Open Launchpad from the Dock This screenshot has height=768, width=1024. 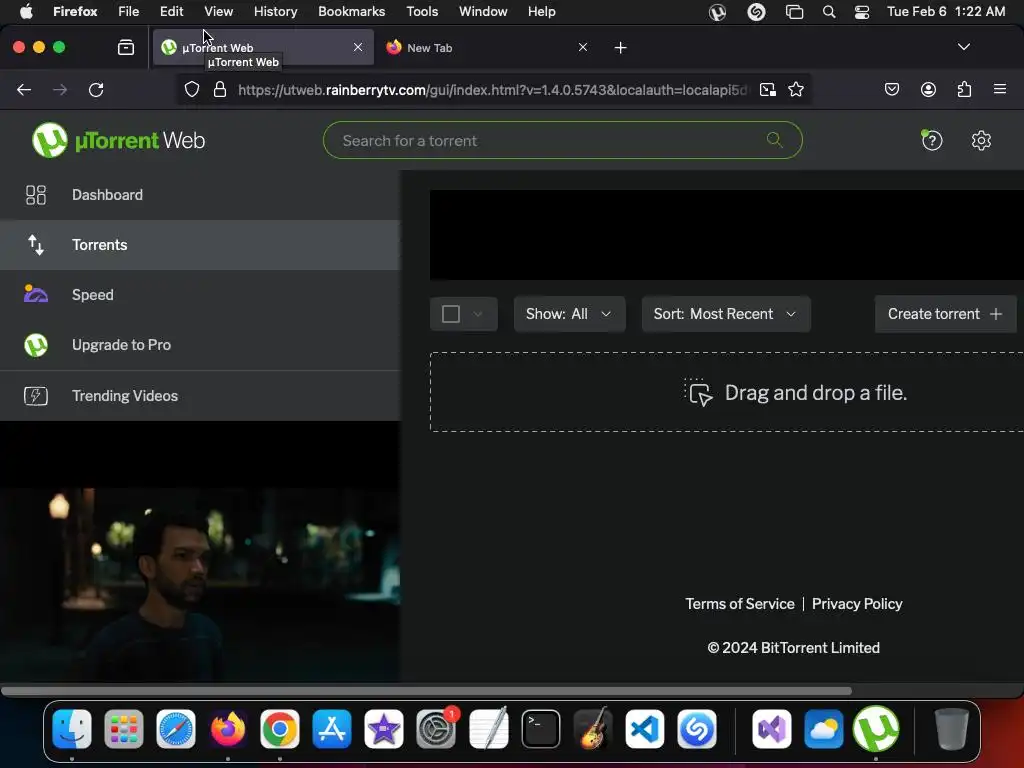click(x=123, y=729)
